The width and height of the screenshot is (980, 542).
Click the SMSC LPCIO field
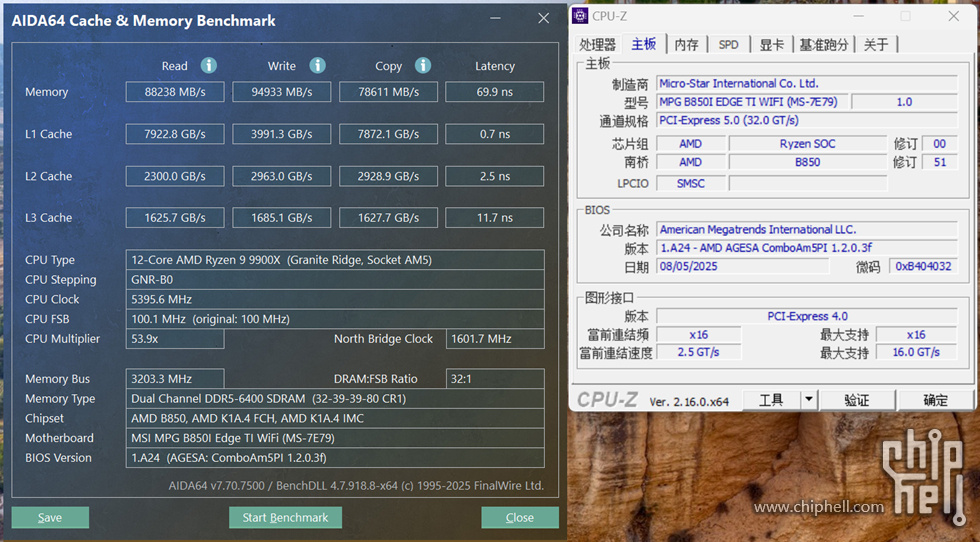(x=691, y=183)
